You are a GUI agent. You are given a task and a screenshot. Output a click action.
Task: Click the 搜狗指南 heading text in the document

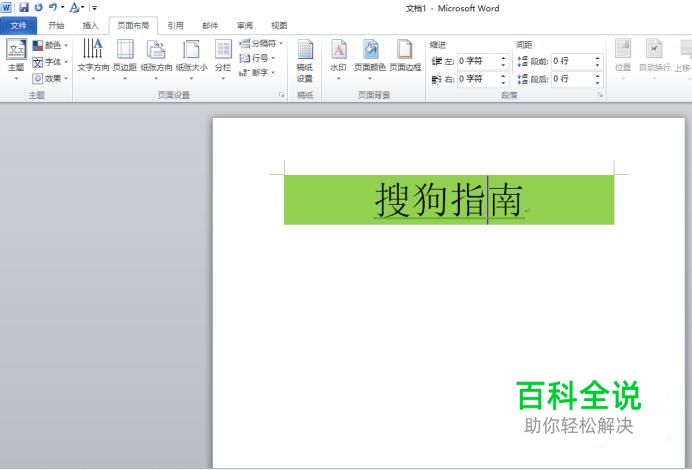[449, 199]
